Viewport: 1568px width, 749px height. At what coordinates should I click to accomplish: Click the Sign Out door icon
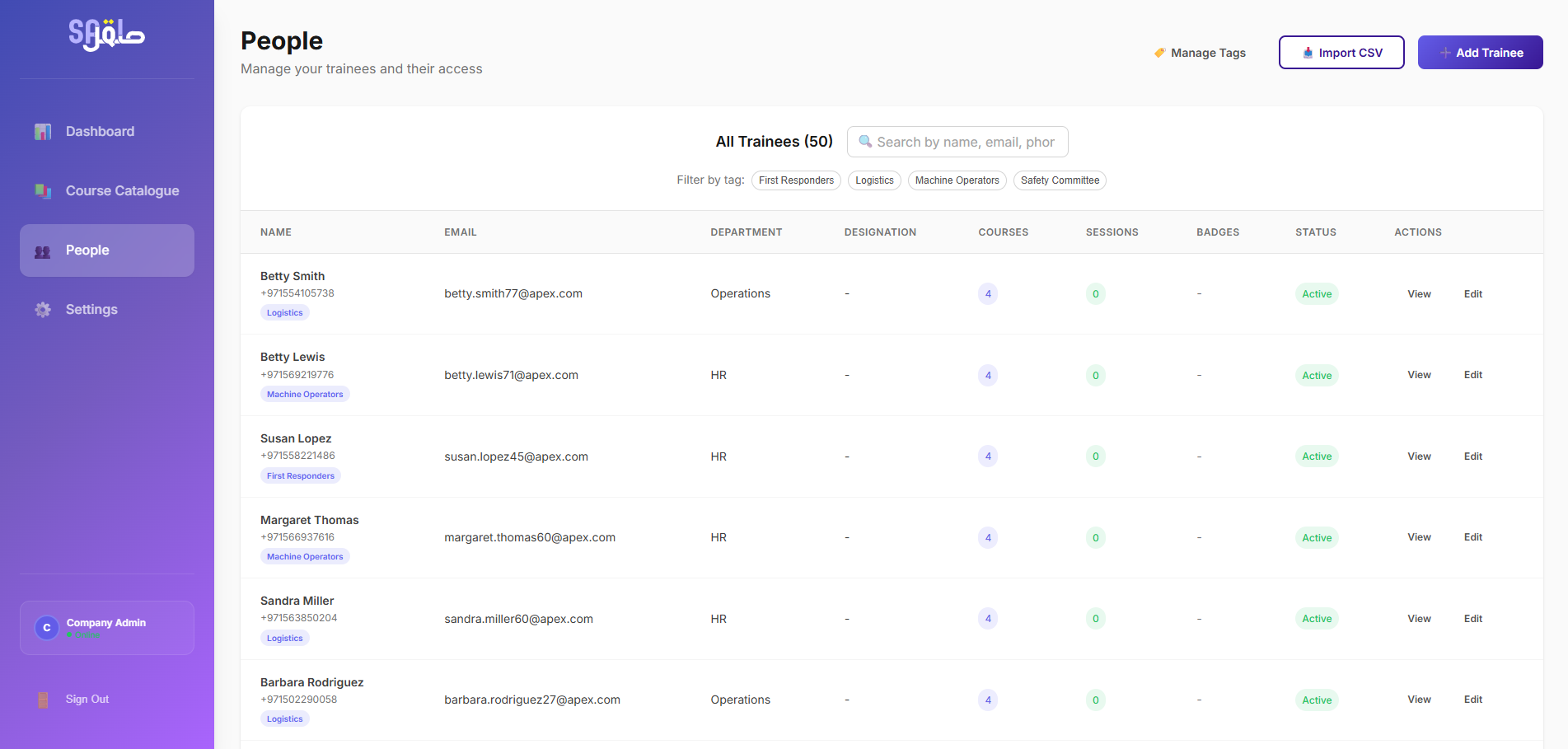pos(43,700)
